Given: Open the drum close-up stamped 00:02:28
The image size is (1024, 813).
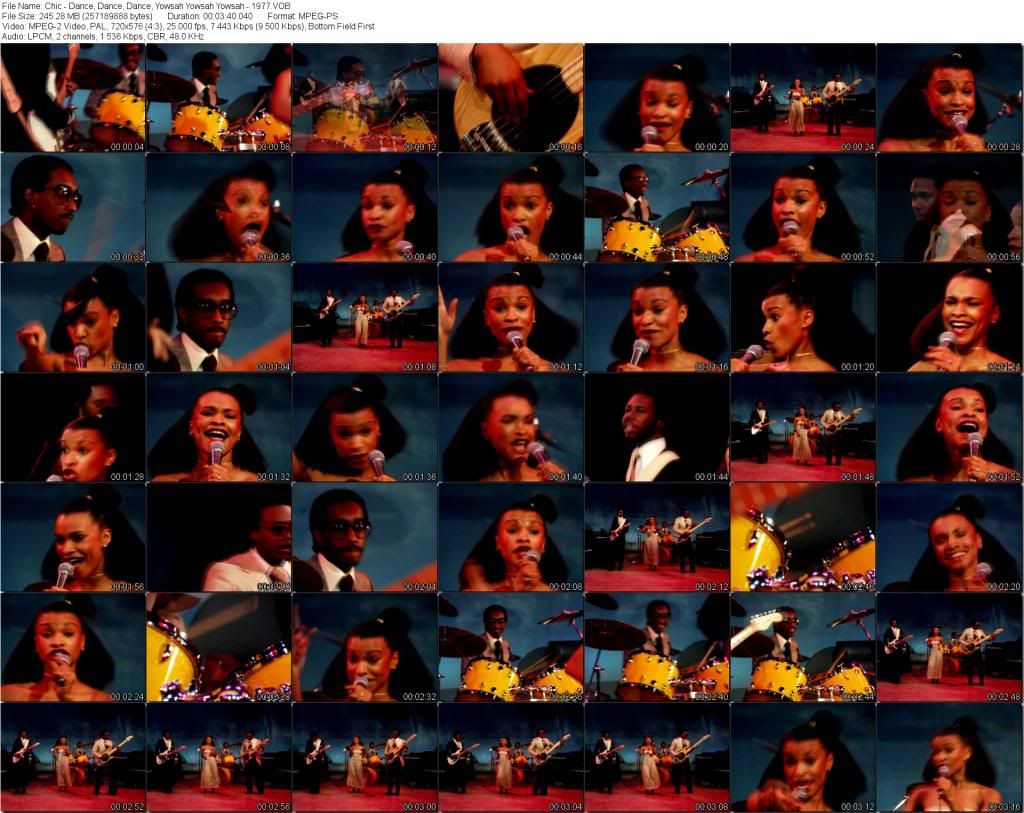Looking at the screenshot, I should (219, 648).
